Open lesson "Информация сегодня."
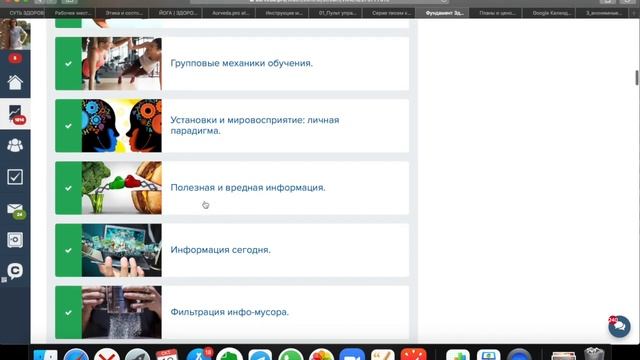Screen dimensions: 640x360 pyautogui.click(x=220, y=250)
